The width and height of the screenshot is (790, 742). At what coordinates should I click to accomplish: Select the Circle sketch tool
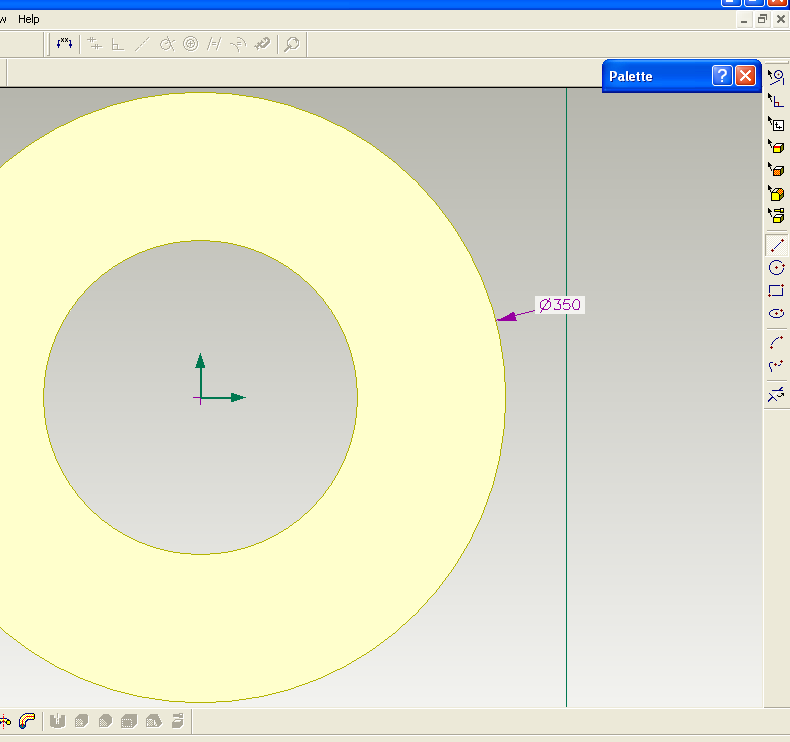point(776,267)
